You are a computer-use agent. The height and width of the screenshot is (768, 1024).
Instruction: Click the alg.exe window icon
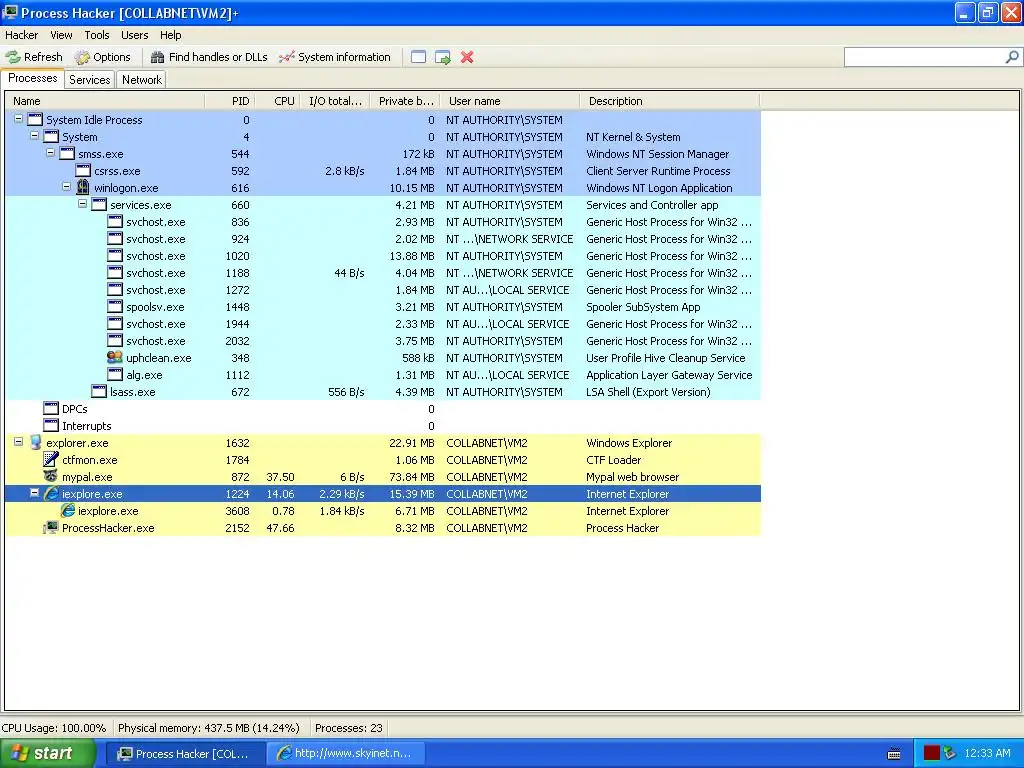[x=115, y=374]
